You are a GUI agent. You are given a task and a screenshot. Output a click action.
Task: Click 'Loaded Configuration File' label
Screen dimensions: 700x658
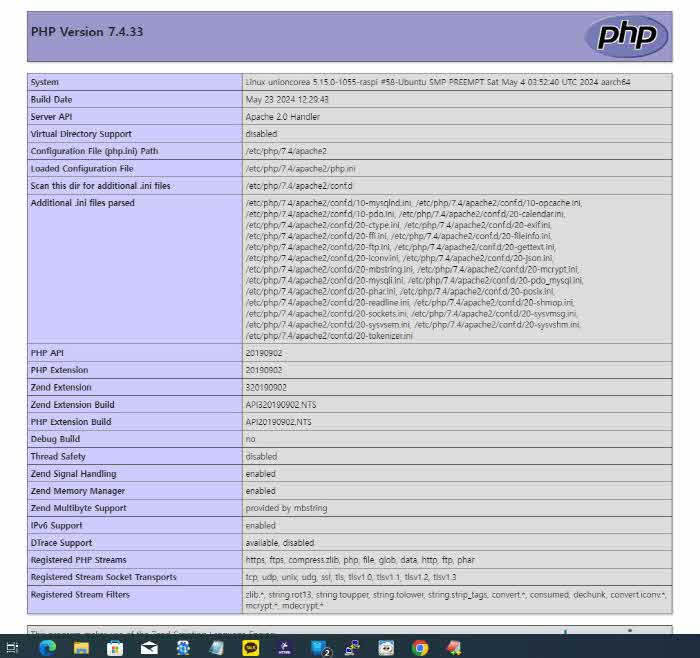[x=82, y=169]
